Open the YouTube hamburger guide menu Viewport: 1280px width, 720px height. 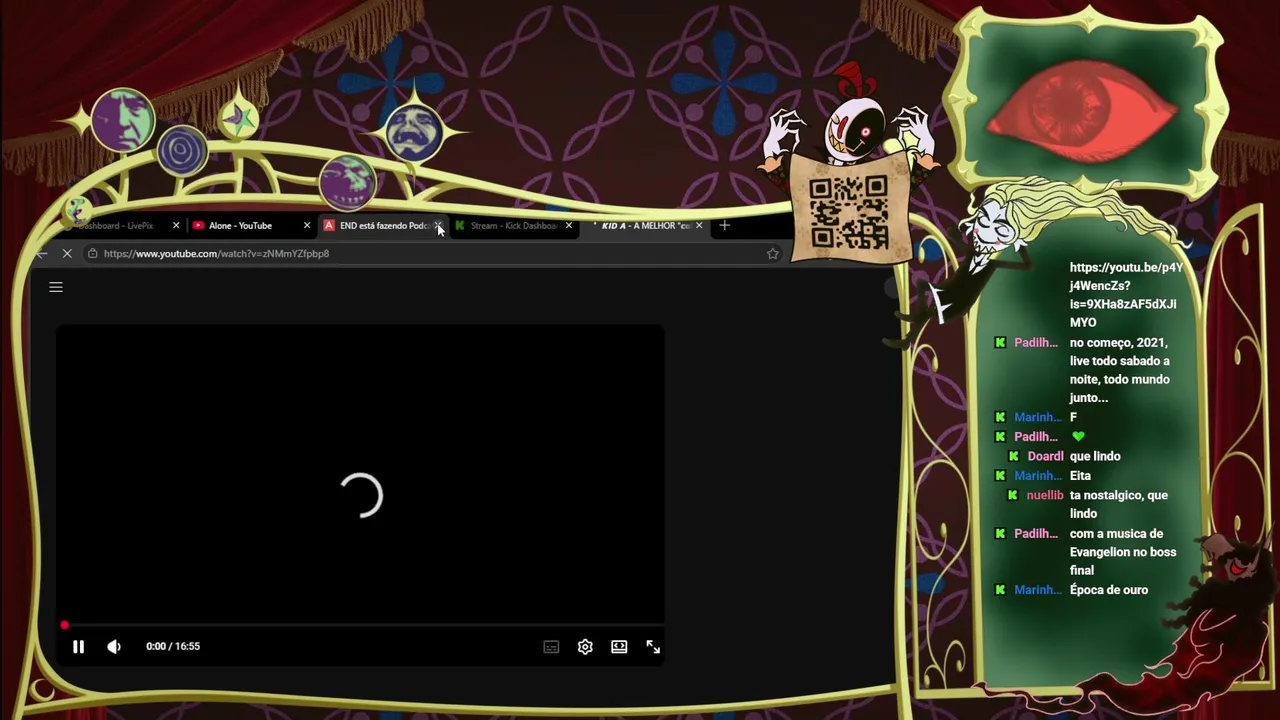tap(56, 288)
